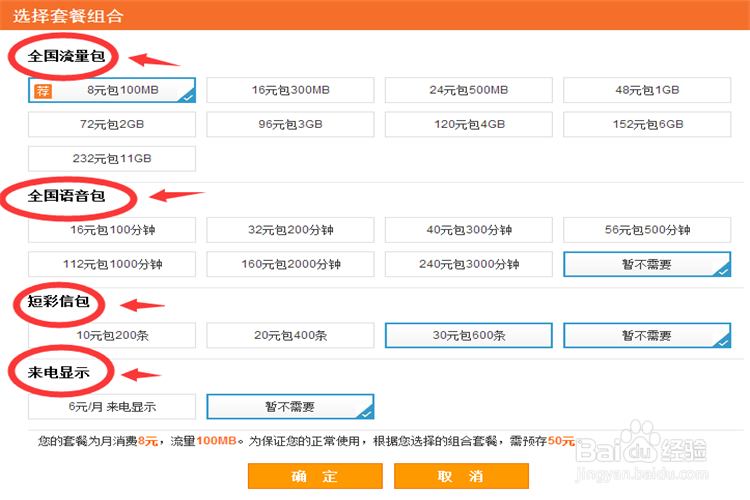Viewport: 750px width, 500px height.
Task: Click the orange 荐 recommendation badge
Action: (43, 90)
